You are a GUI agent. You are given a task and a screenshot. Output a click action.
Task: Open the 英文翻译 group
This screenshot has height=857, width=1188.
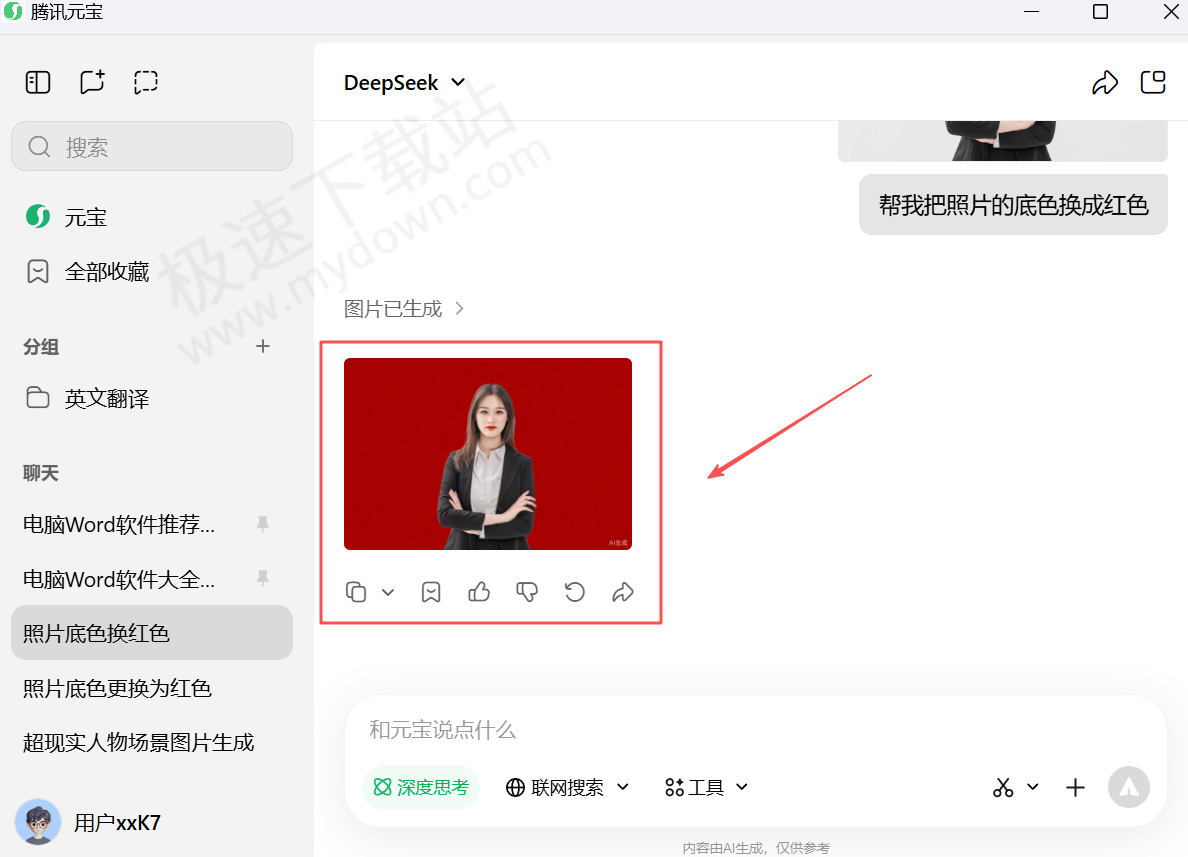pyautogui.click(x=107, y=398)
